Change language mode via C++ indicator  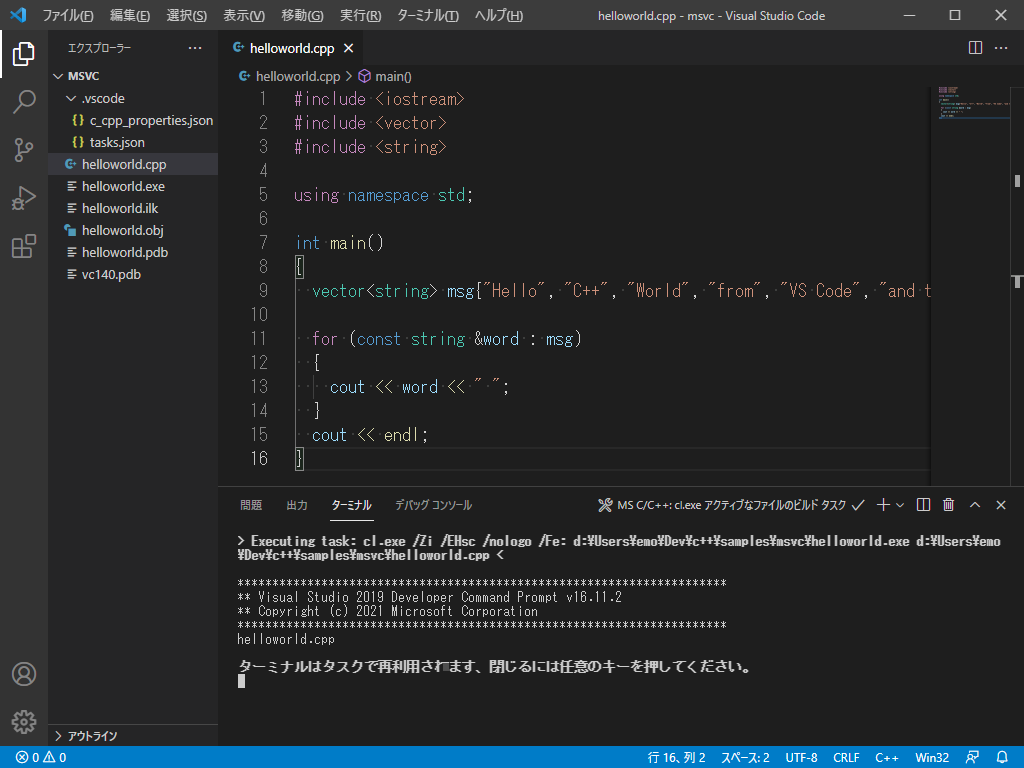887,758
